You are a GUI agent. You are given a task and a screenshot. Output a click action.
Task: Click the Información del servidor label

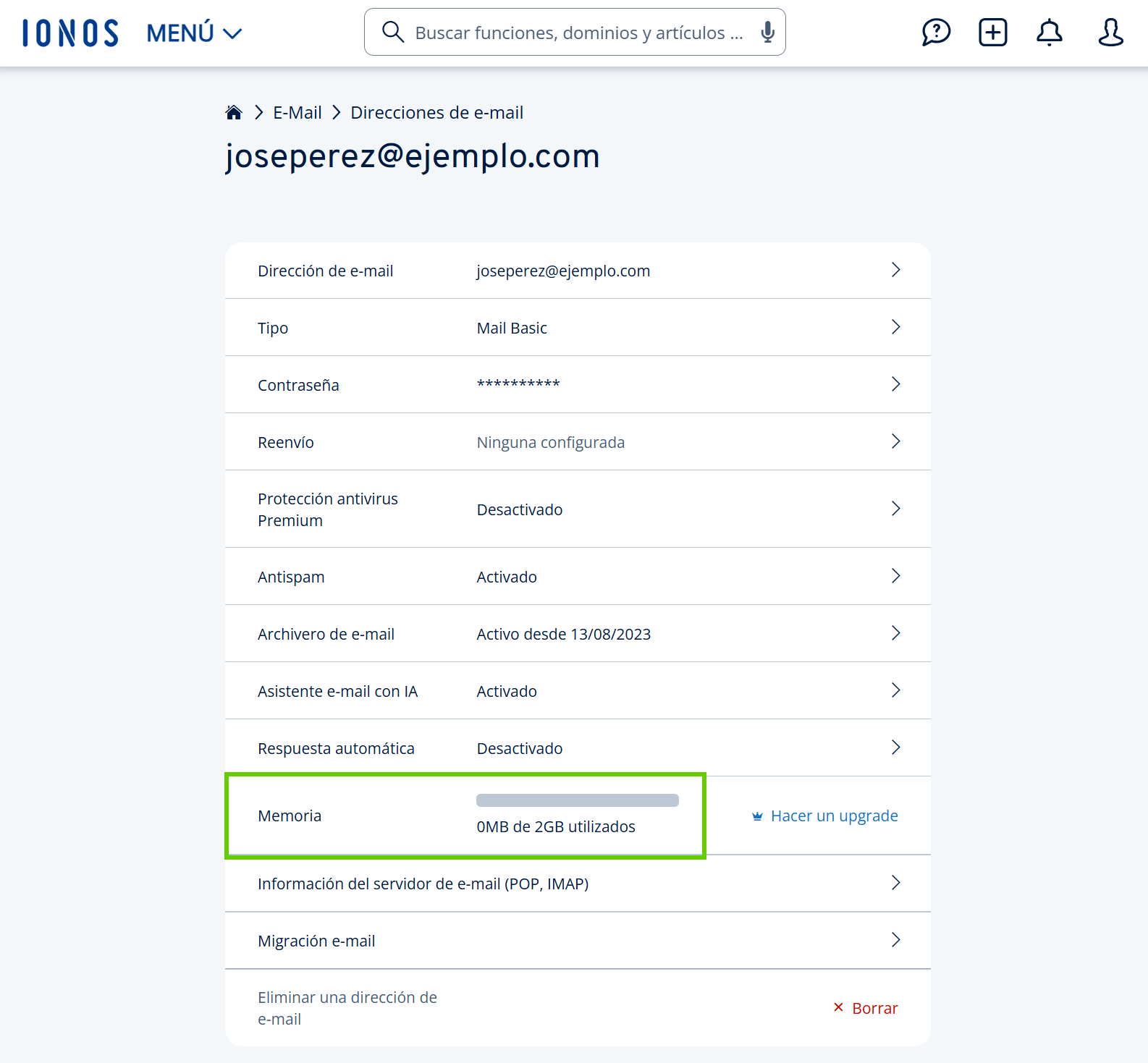pyautogui.click(x=423, y=884)
